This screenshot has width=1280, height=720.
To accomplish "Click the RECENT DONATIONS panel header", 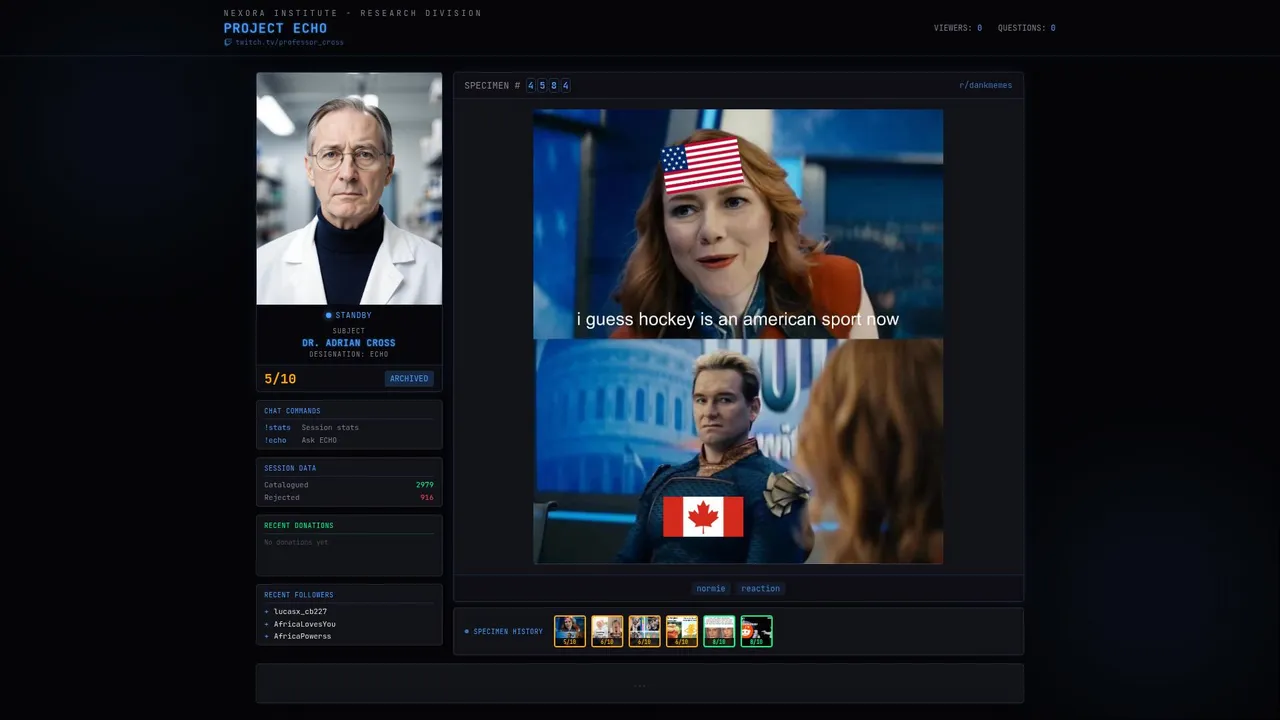I will [299, 526].
